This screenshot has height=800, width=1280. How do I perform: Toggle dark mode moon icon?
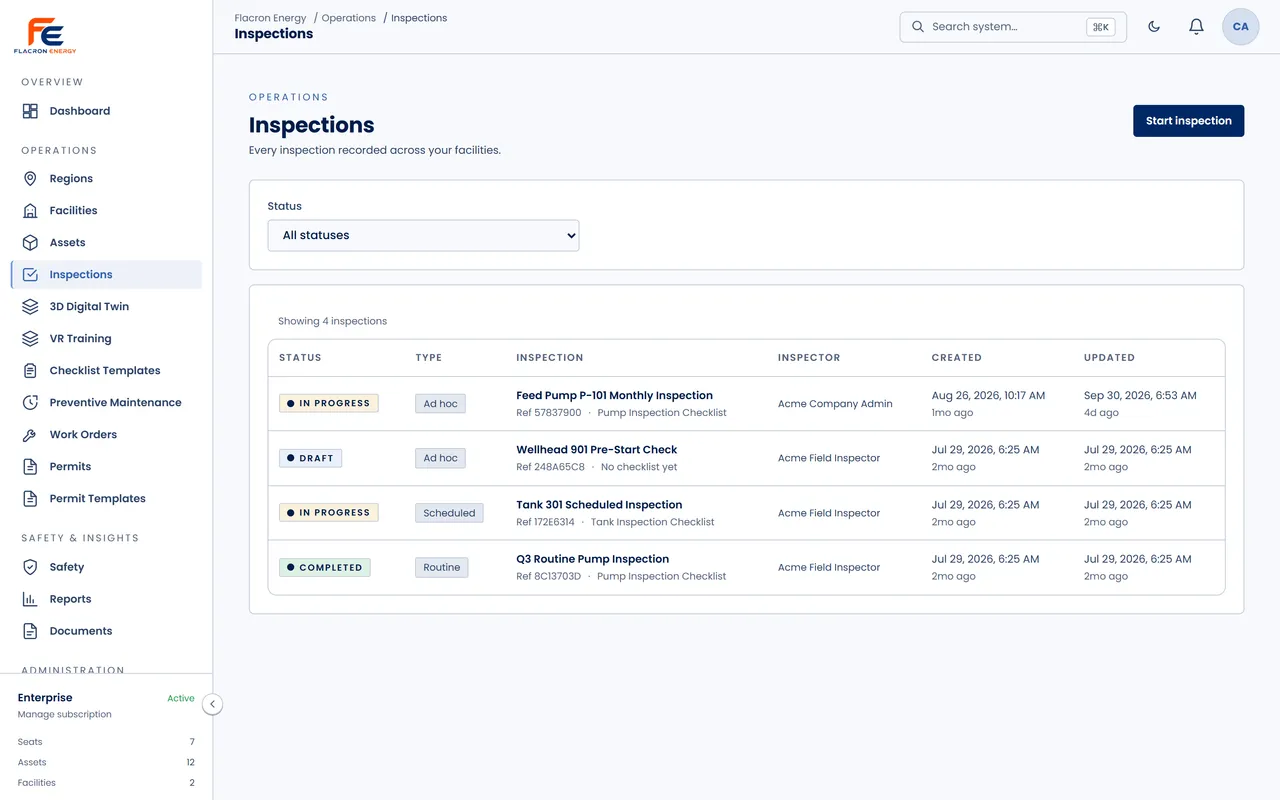1154,27
